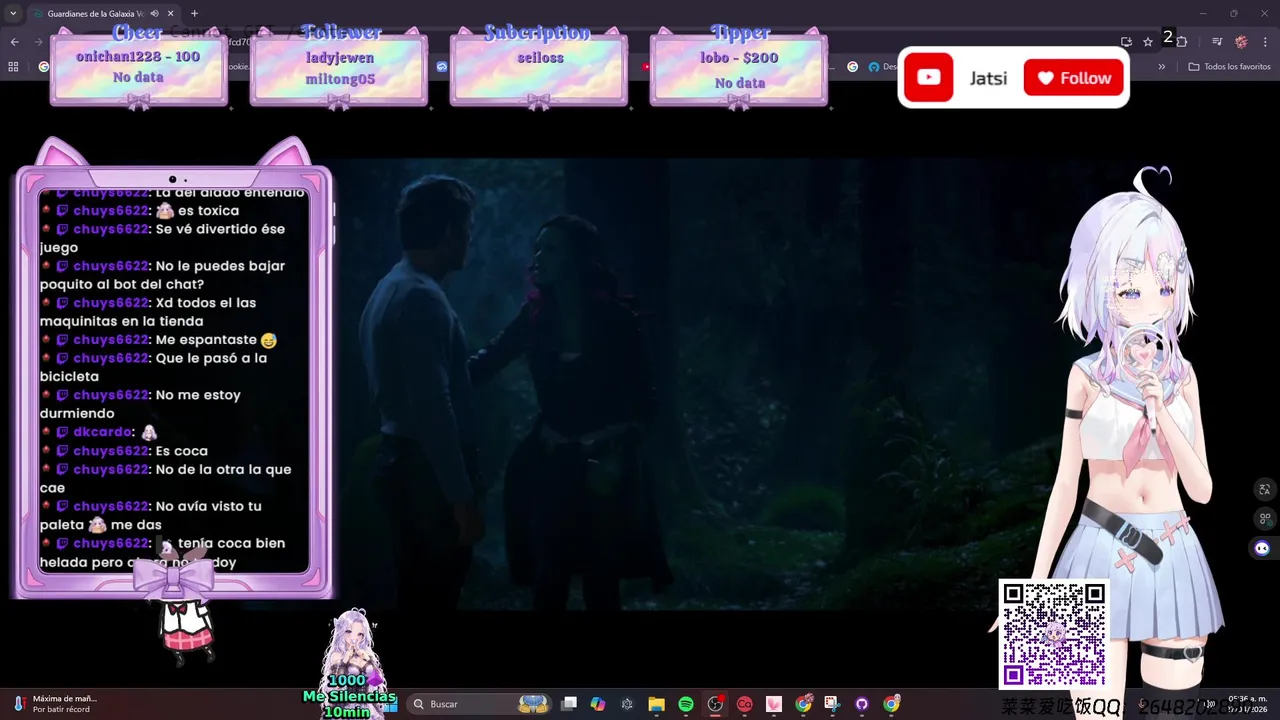Click the grid icon on right edge
Screen dimensions: 1280x720
1265,519
